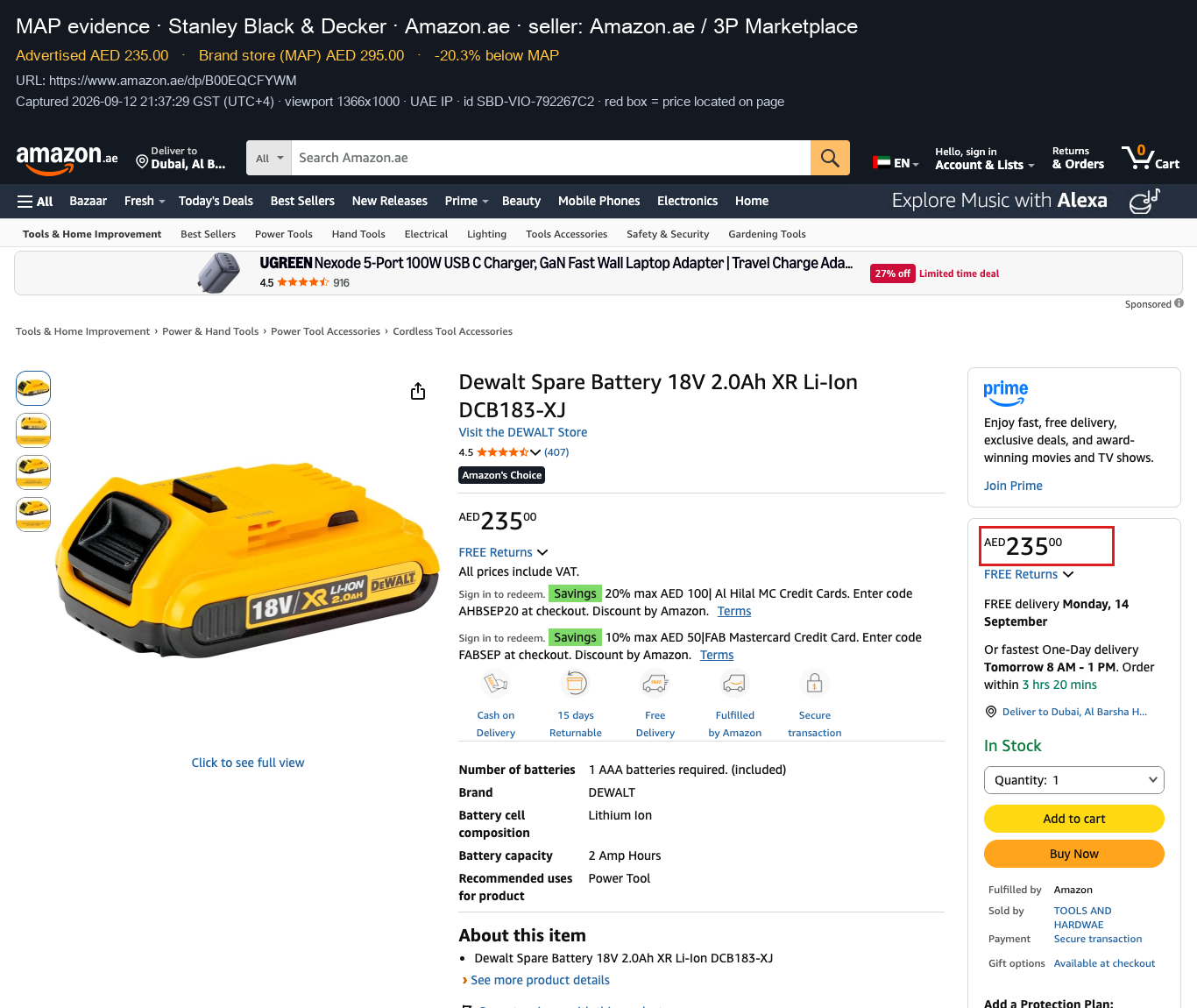Click the UAE flag language icon
Image resolution: width=1197 pixels, height=1008 pixels.
(x=882, y=162)
